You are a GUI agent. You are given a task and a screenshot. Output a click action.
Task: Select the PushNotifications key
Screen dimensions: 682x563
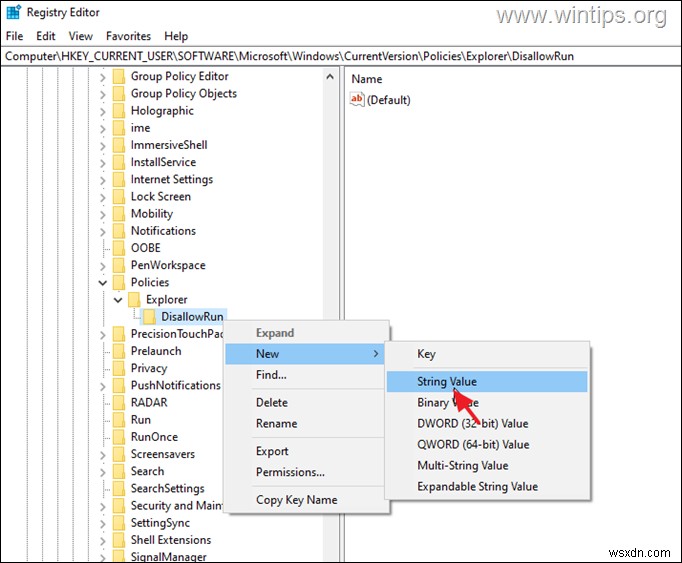(176, 385)
